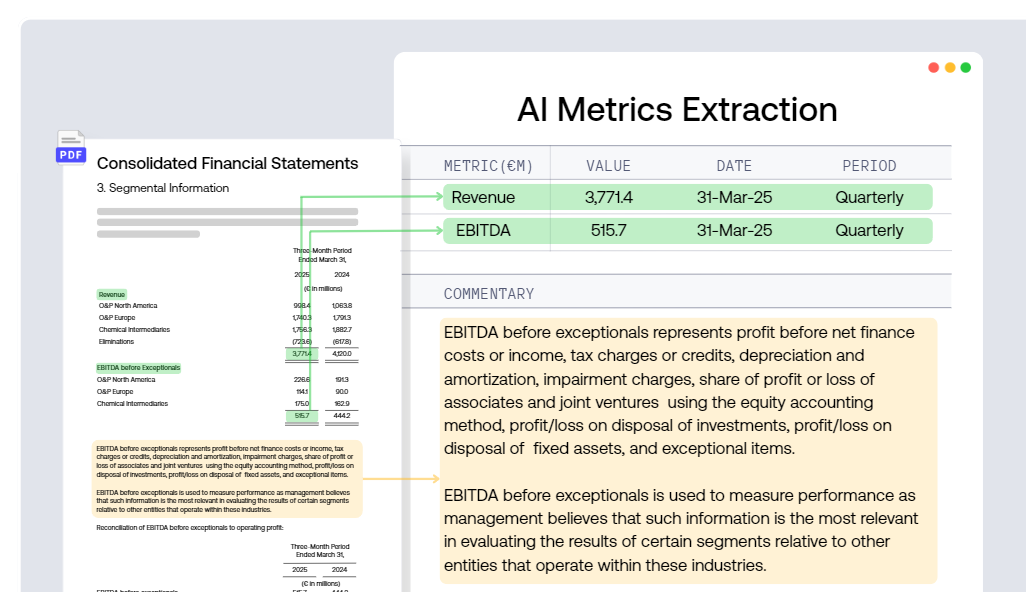The image size is (1026, 592).
Task: Click the '(€ in millions)' label under the 2025/2024 headers
Action: pos(323,288)
